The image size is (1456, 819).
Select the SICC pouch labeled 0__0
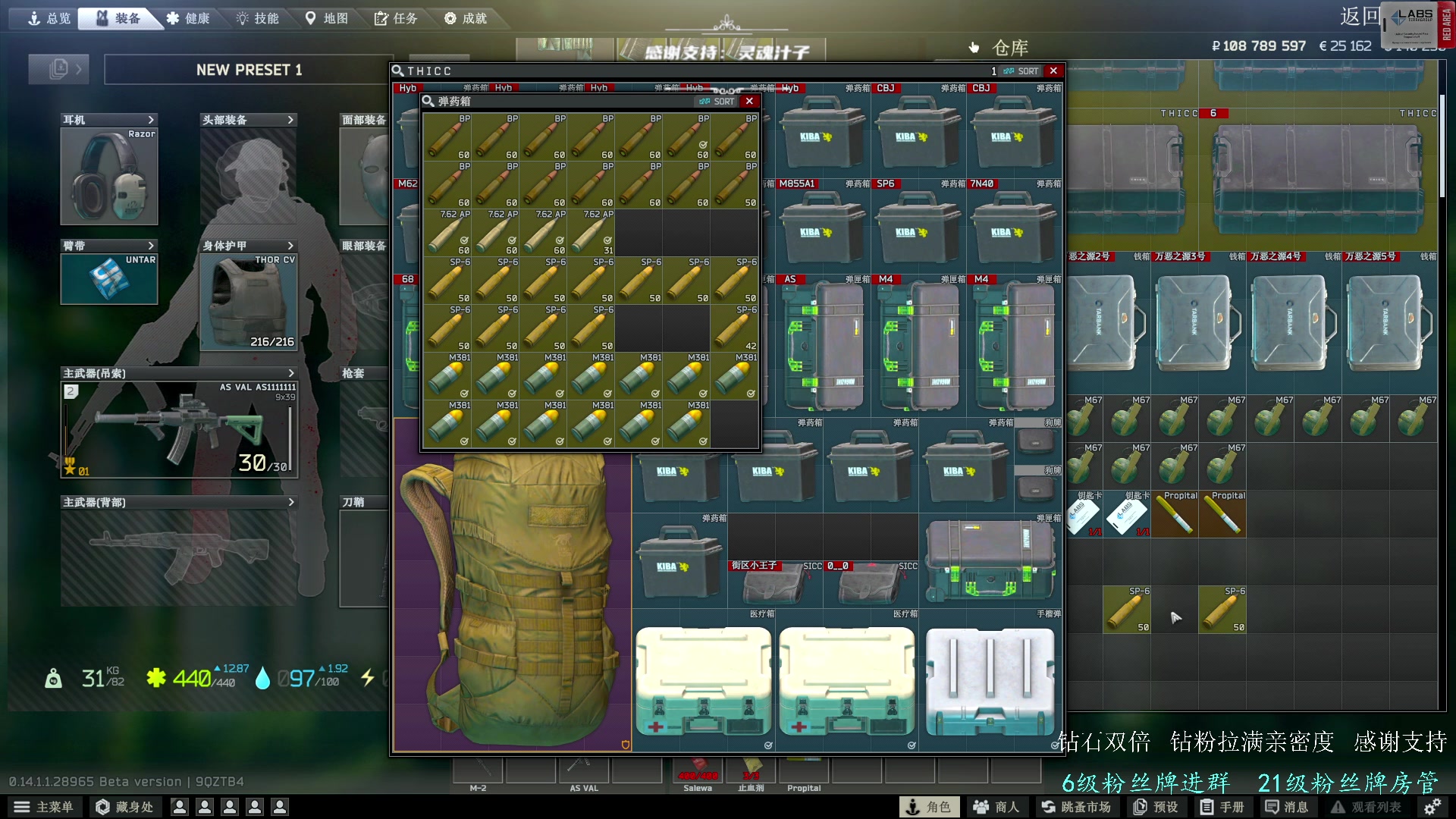(x=871, y=583)
